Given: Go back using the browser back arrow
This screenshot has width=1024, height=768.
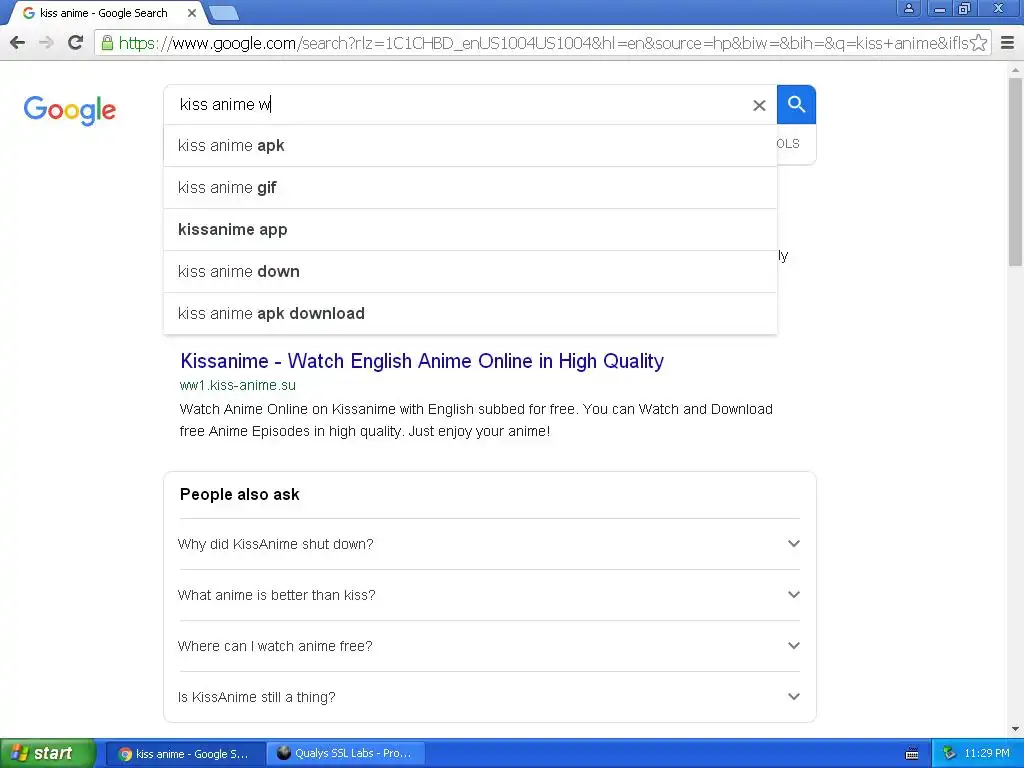Looking at the screenshot, I should coord(18,43).
